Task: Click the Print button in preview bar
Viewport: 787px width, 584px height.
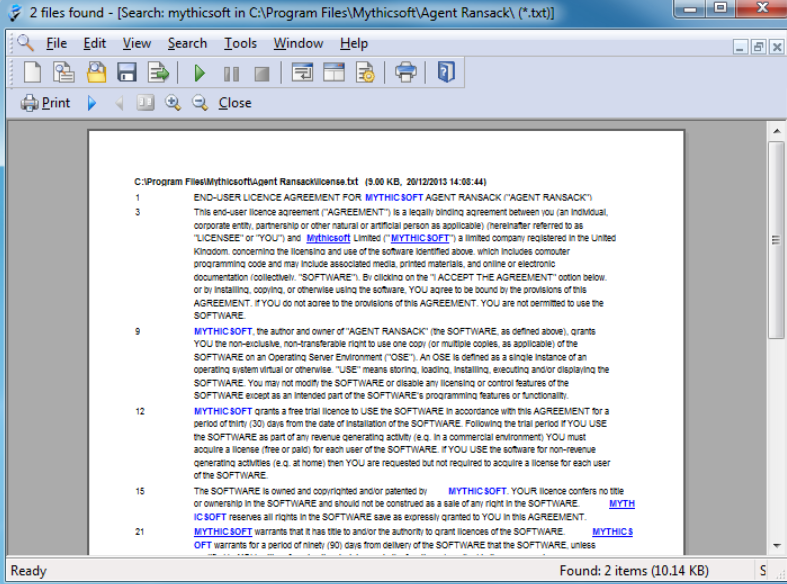Action: click(45, 103)
